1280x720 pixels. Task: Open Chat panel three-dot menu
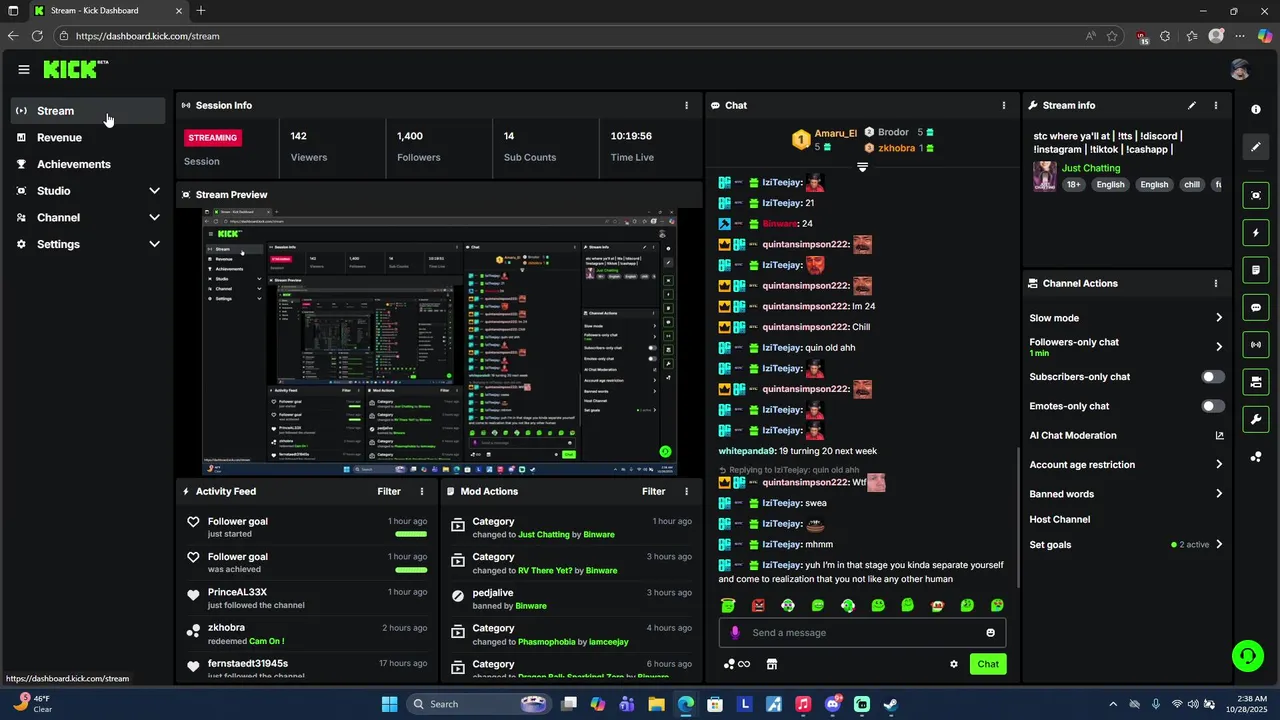(1004, 105)
